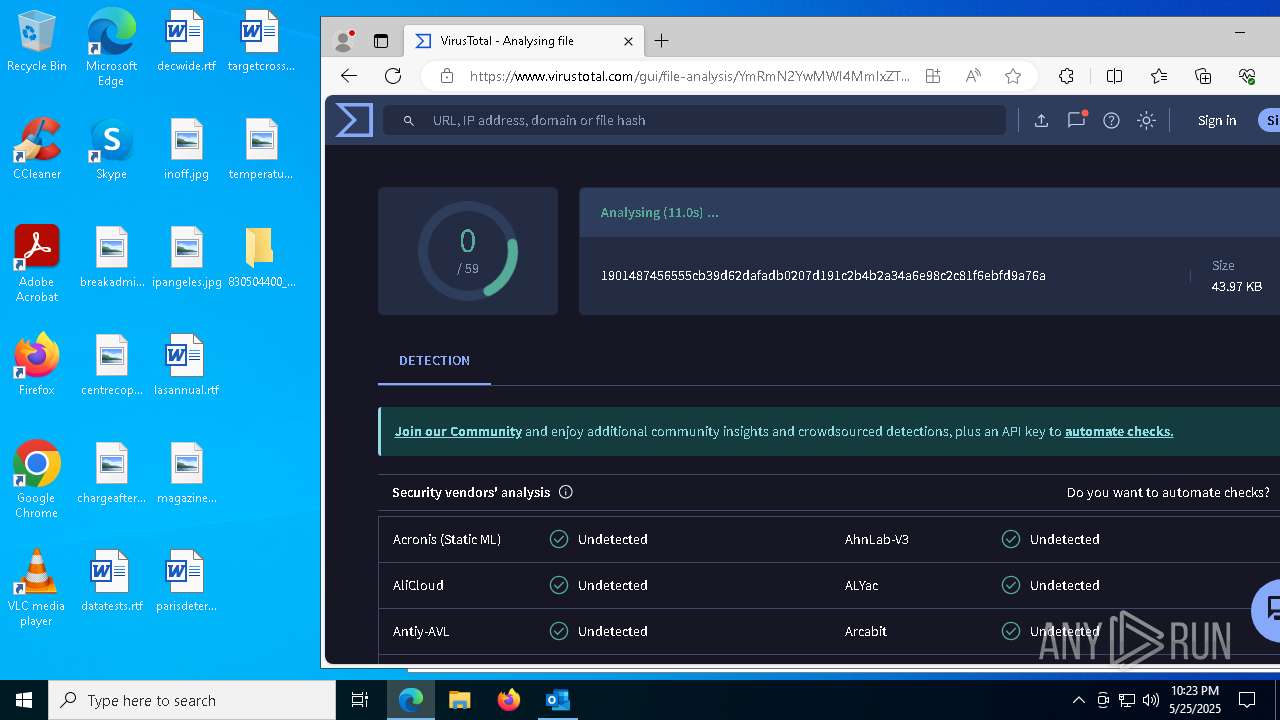Click the site lock icon in address bar
Viewport: 1280px width, 720px height.
click(x=447, y=76)
